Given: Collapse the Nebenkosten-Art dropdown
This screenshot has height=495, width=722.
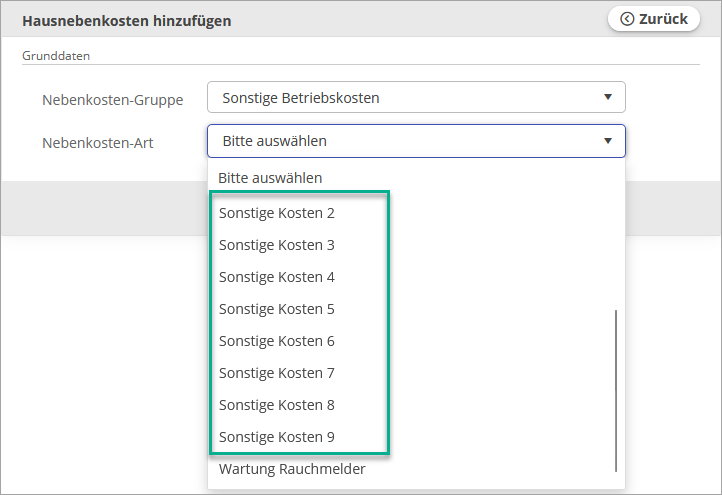Looking at the screenshot, I should pyautogui.click(x=415, y=141).
